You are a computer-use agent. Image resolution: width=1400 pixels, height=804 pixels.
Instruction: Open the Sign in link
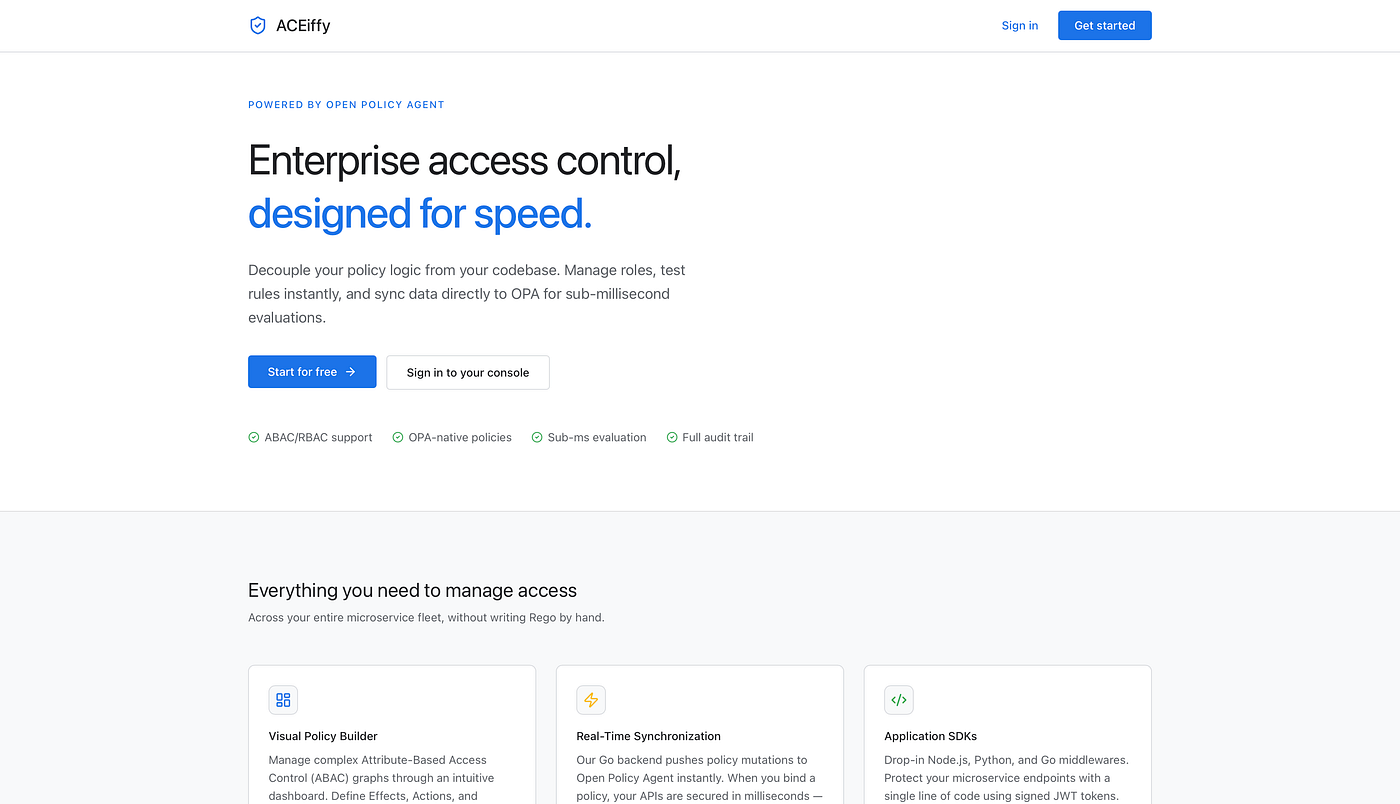pyautogui.click(x=1020, y=26)
